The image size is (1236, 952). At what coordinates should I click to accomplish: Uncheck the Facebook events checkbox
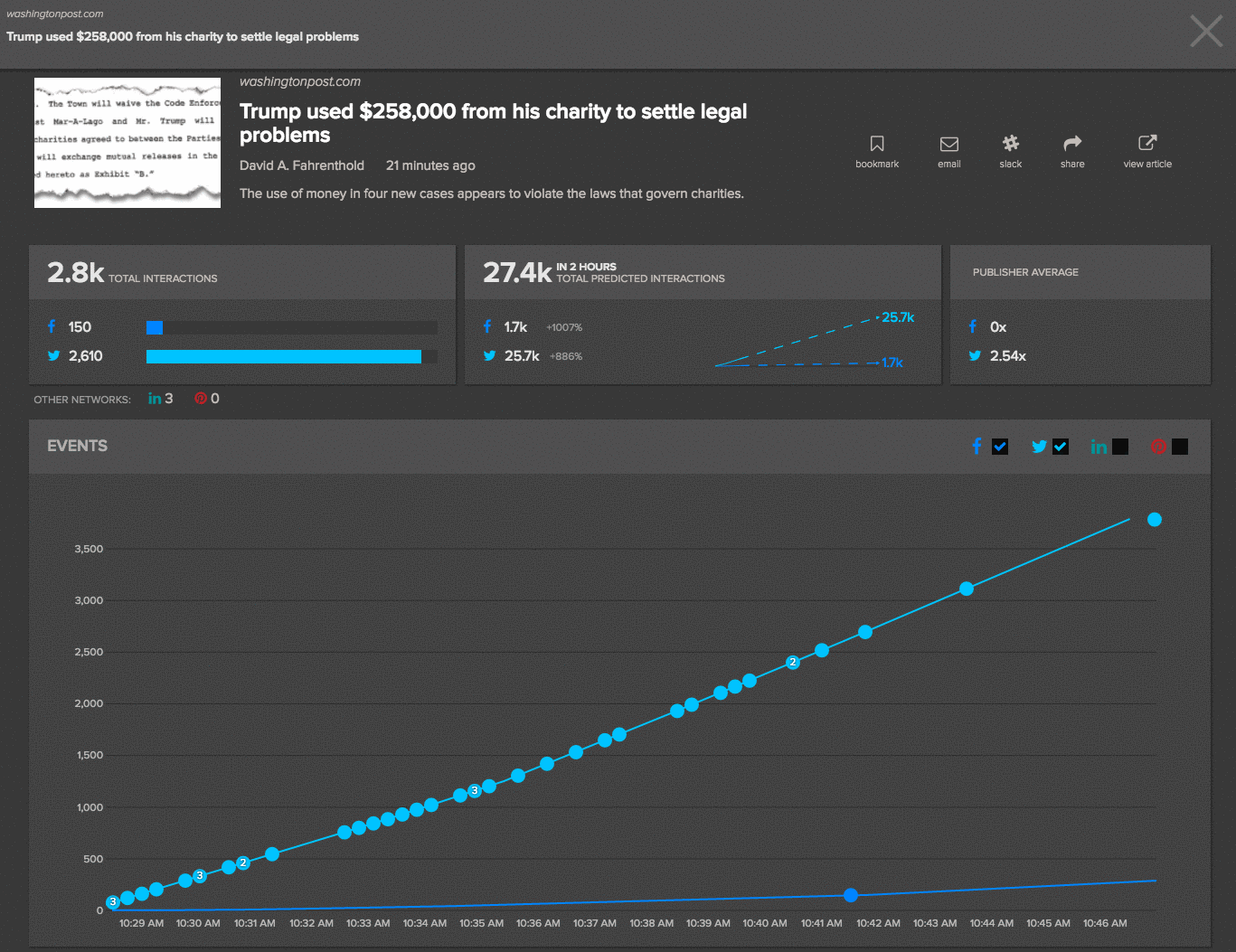tap(1000, 447)
